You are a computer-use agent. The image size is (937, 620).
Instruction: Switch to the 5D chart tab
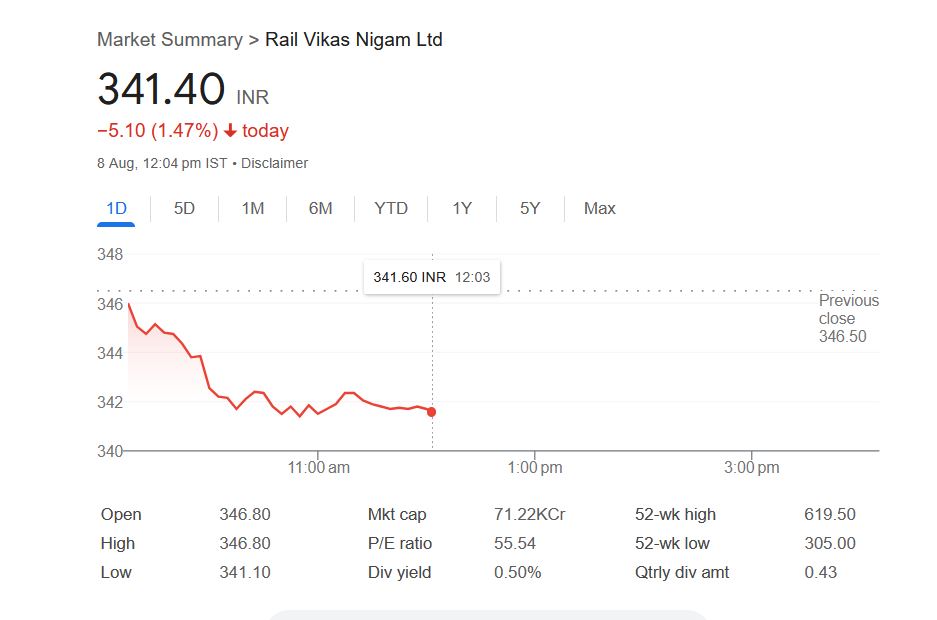184,208
